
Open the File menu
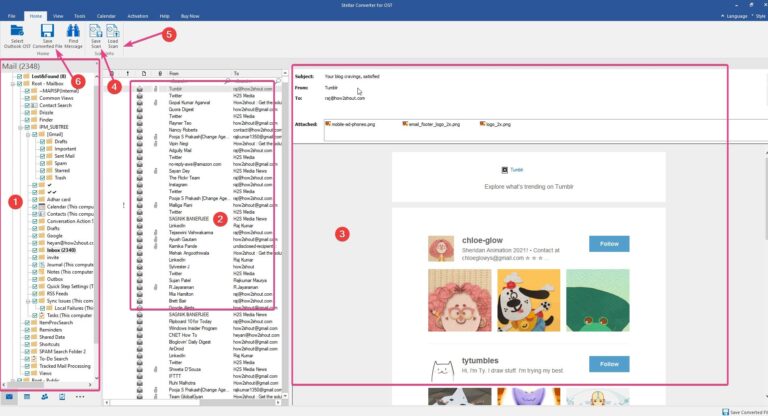pyautogui.click(x=11, y=16)
